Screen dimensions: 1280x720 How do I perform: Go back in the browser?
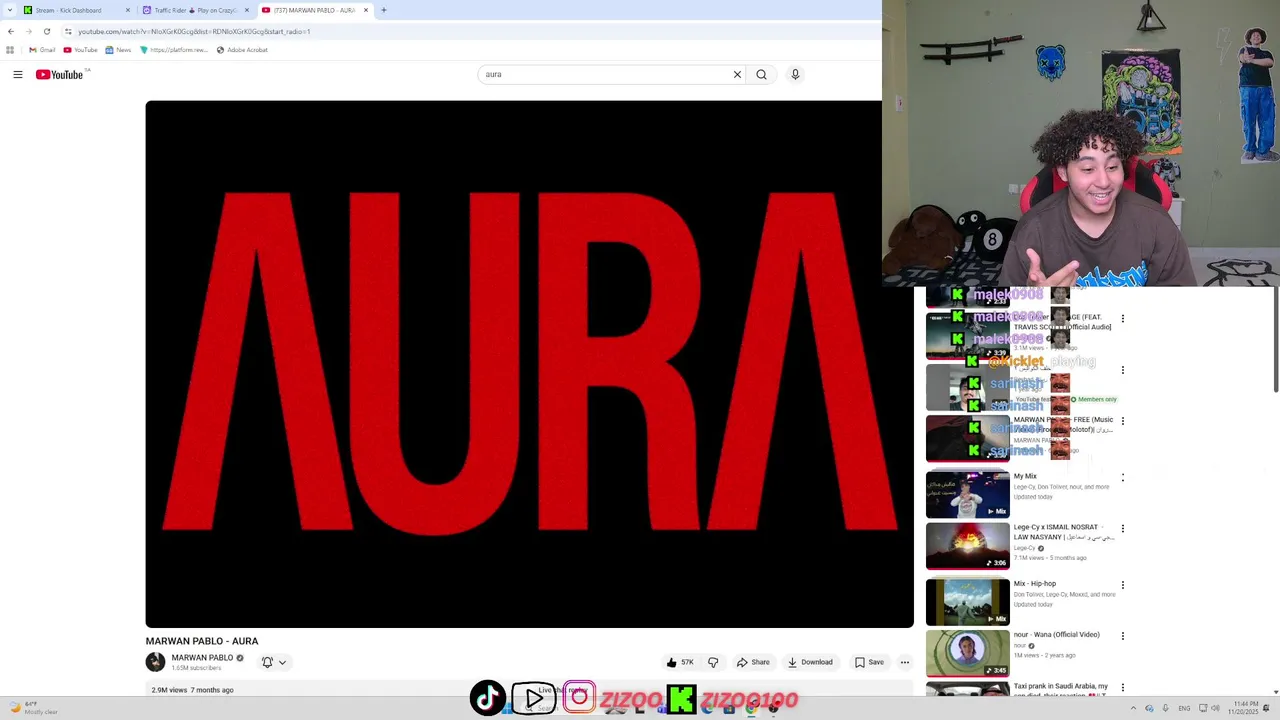coord(11,31)
